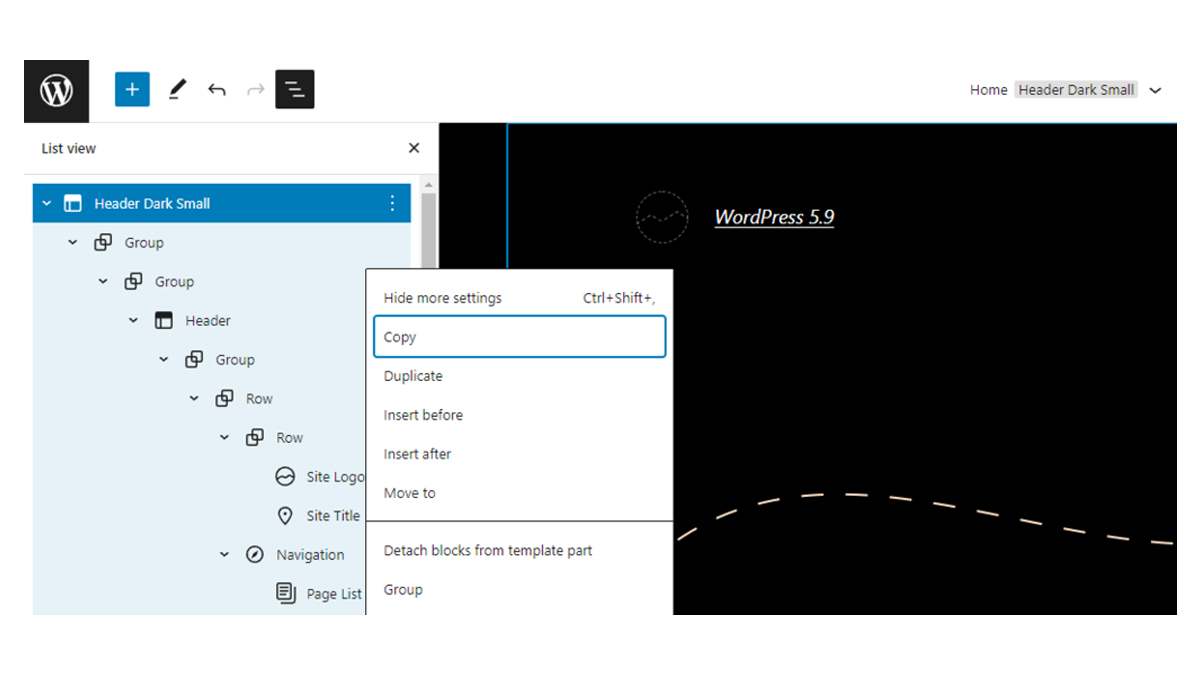Collapse the Group under the Header row
Screen dimensions: 1200x675
point(164,359)
